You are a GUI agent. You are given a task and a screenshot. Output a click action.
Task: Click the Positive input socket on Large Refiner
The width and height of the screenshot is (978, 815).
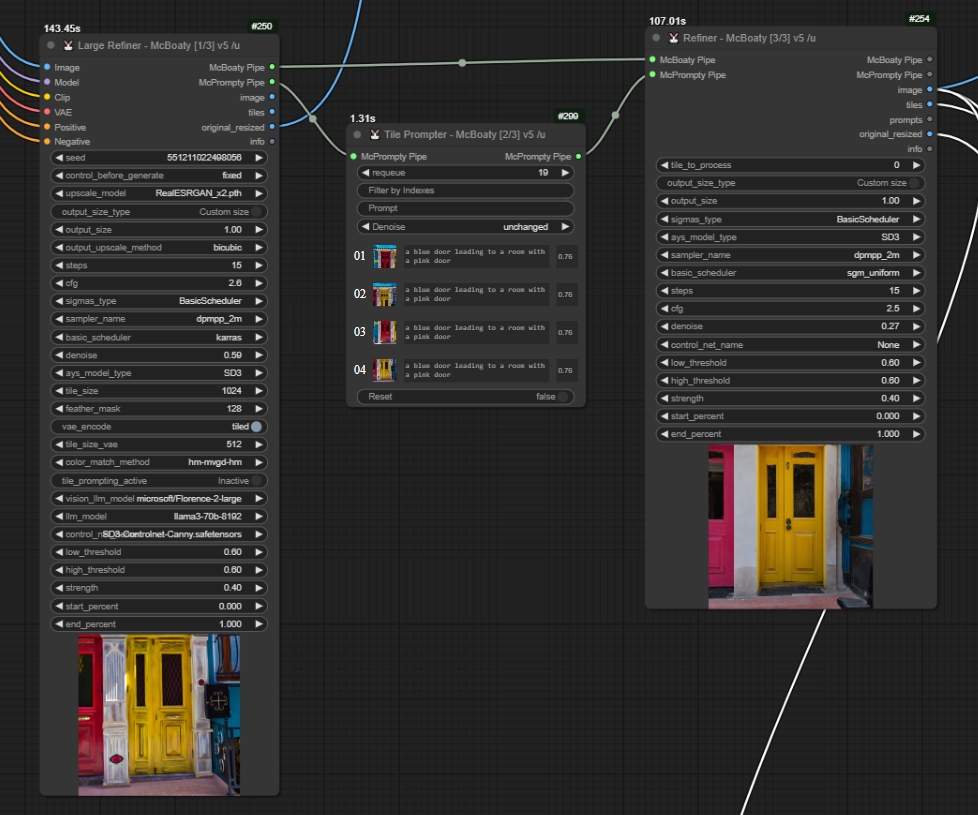tap(47, 127)
